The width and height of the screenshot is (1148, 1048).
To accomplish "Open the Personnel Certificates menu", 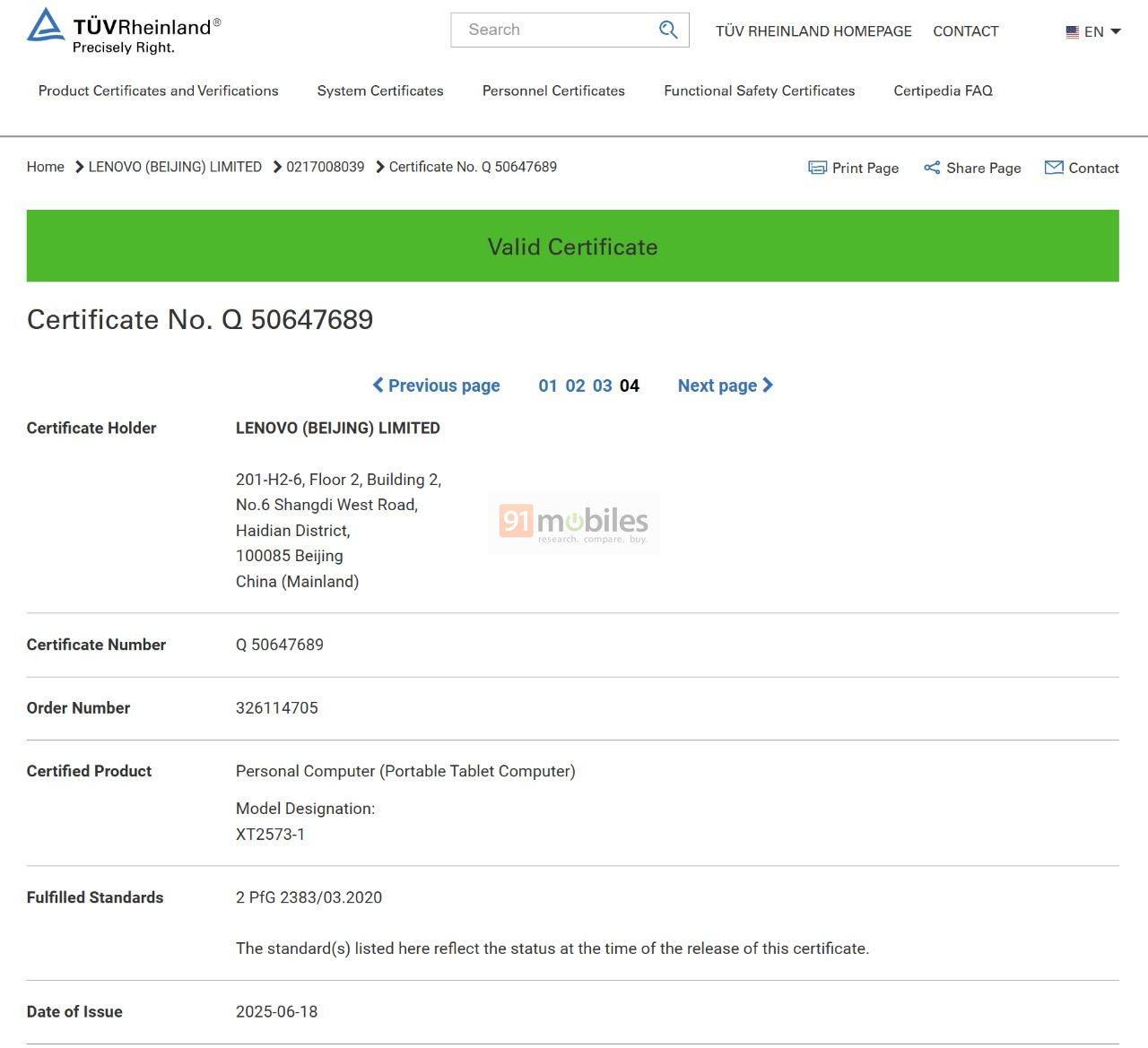I will [x=553, y=91].
